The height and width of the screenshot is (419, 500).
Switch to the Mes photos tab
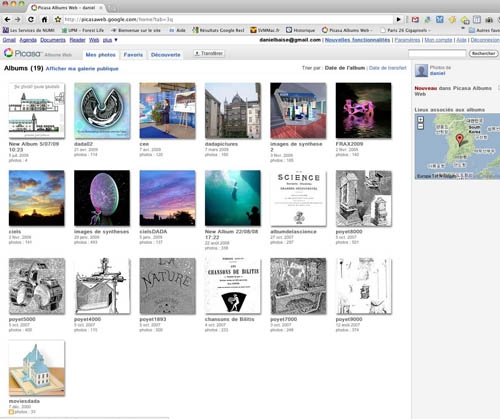point(100,55)
